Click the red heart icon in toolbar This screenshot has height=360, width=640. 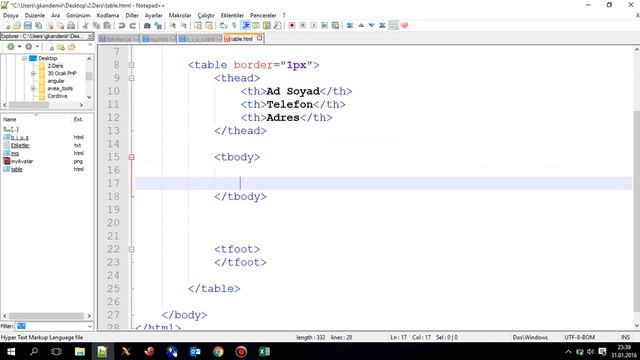(x=404, y=26)
